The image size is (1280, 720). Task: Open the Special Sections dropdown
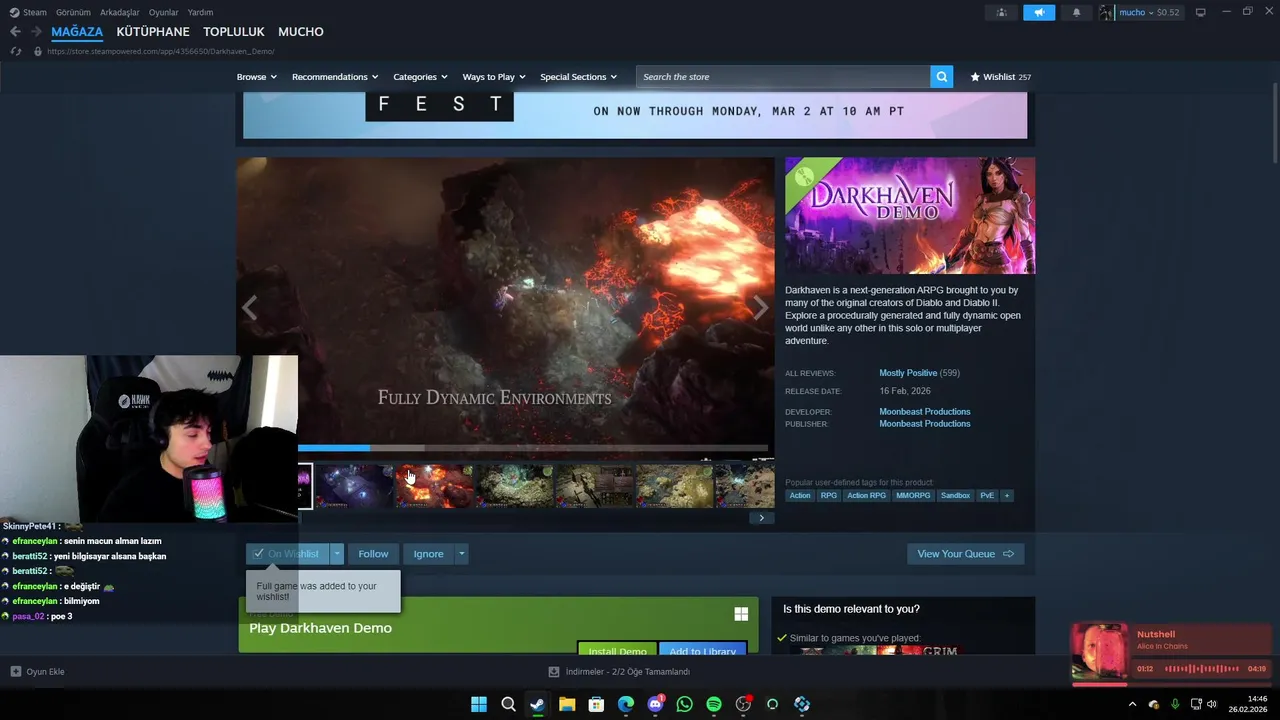point(578,77)
